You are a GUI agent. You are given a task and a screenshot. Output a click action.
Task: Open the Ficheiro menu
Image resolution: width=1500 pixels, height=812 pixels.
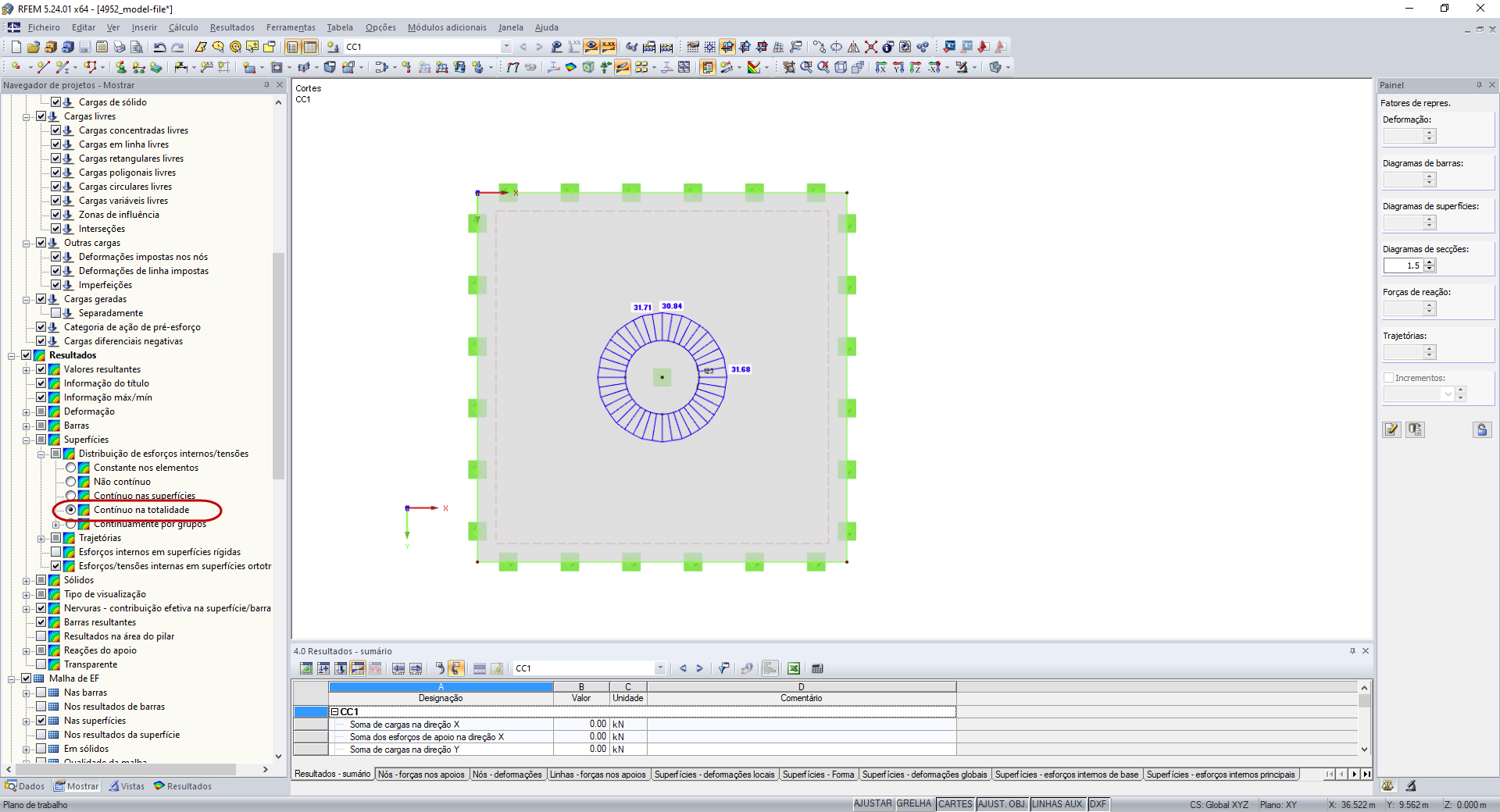tap(44, 27)
